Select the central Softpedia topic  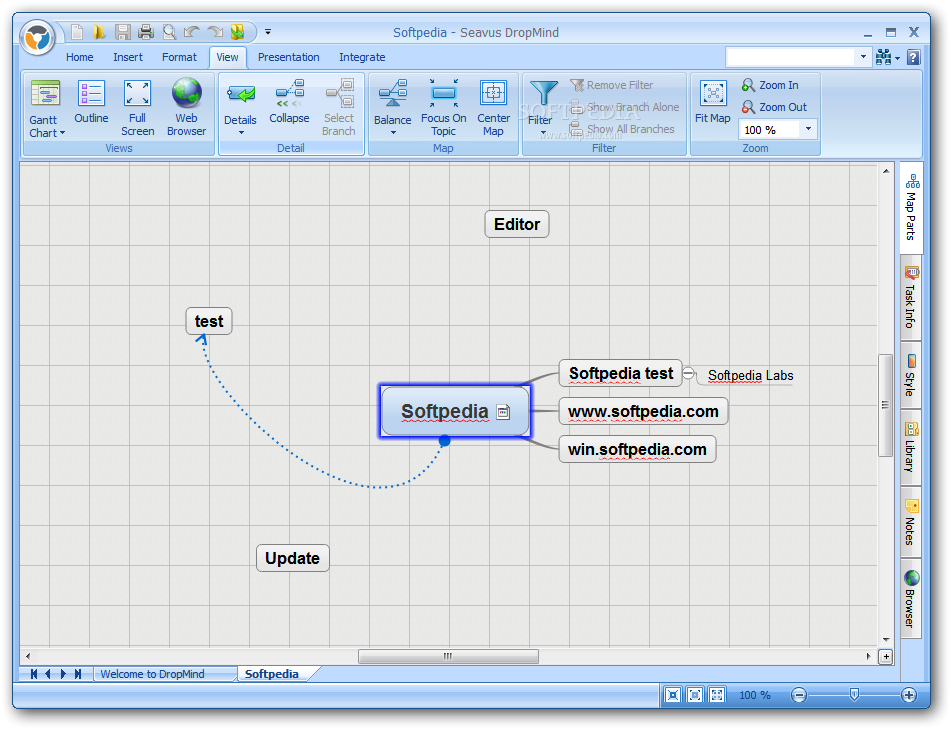point(455,411)
